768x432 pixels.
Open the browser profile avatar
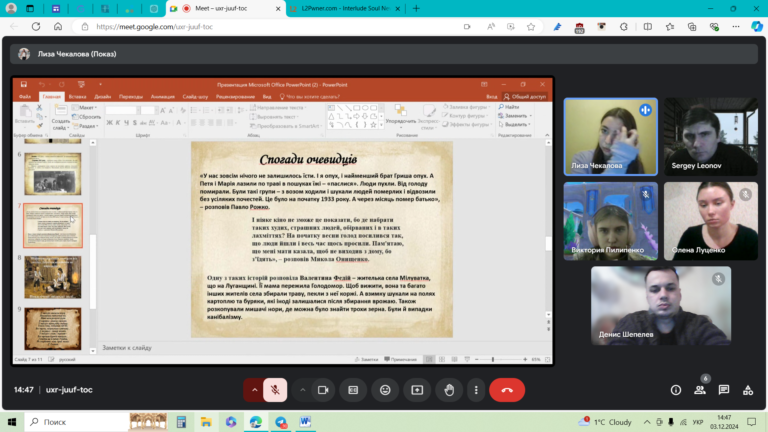[11, 8]
